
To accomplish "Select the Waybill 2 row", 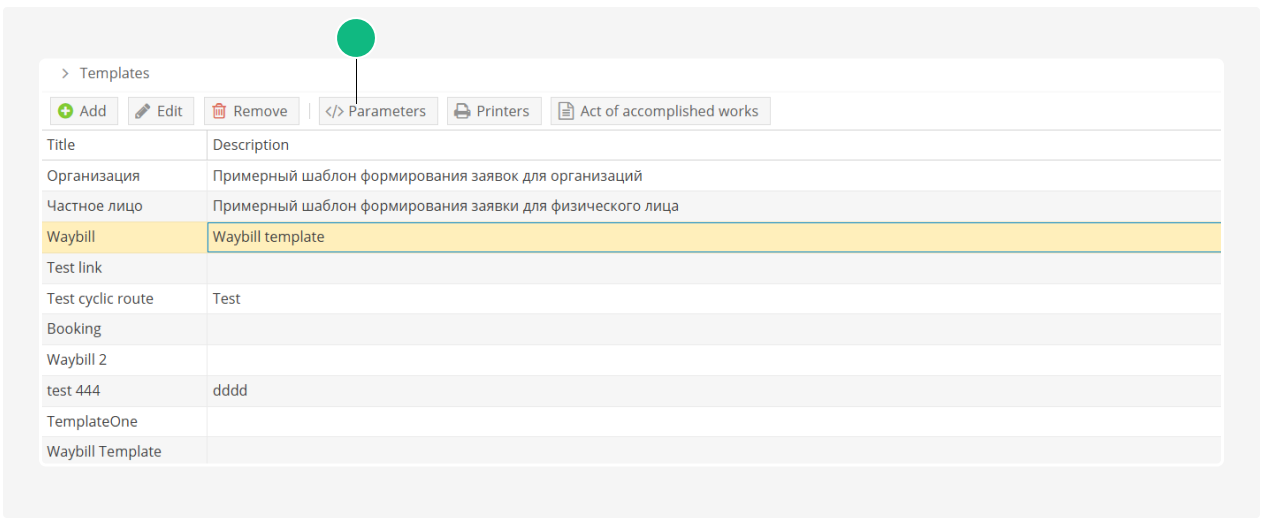I will tap(77, 360).
